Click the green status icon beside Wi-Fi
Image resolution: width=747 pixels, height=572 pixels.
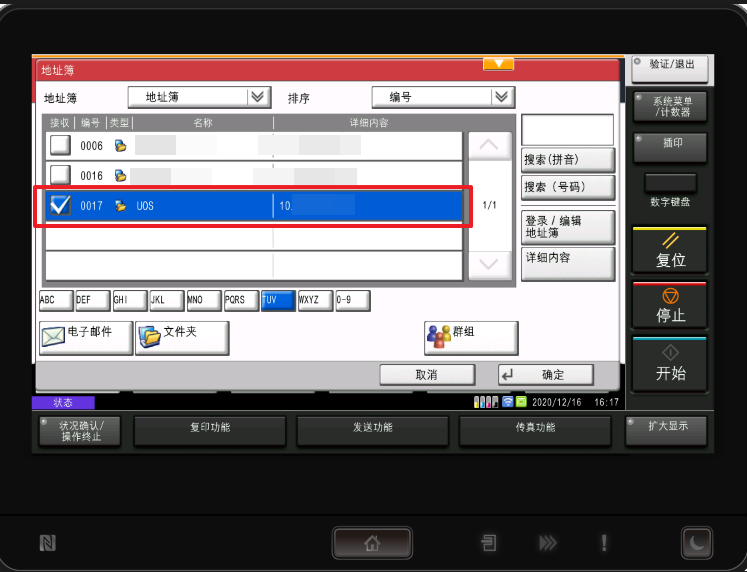tap(521, 401)
